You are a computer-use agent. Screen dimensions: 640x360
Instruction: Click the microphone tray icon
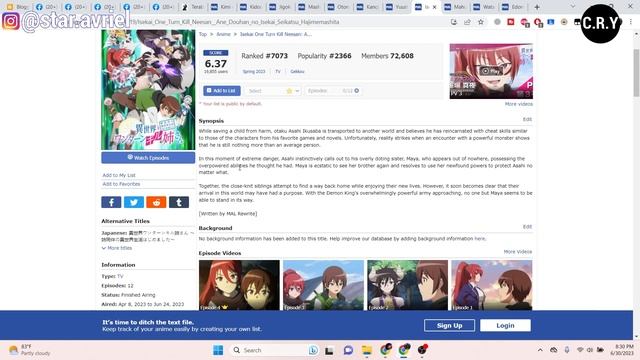point(567,350)
